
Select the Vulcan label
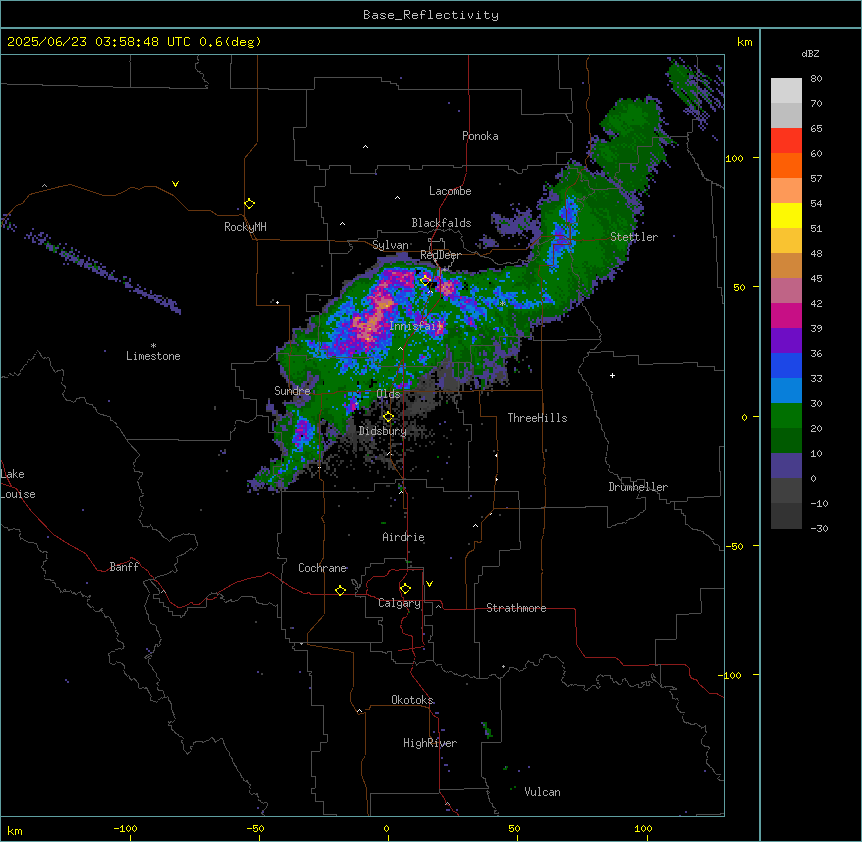pyautogui.click(x=543, y=792)
